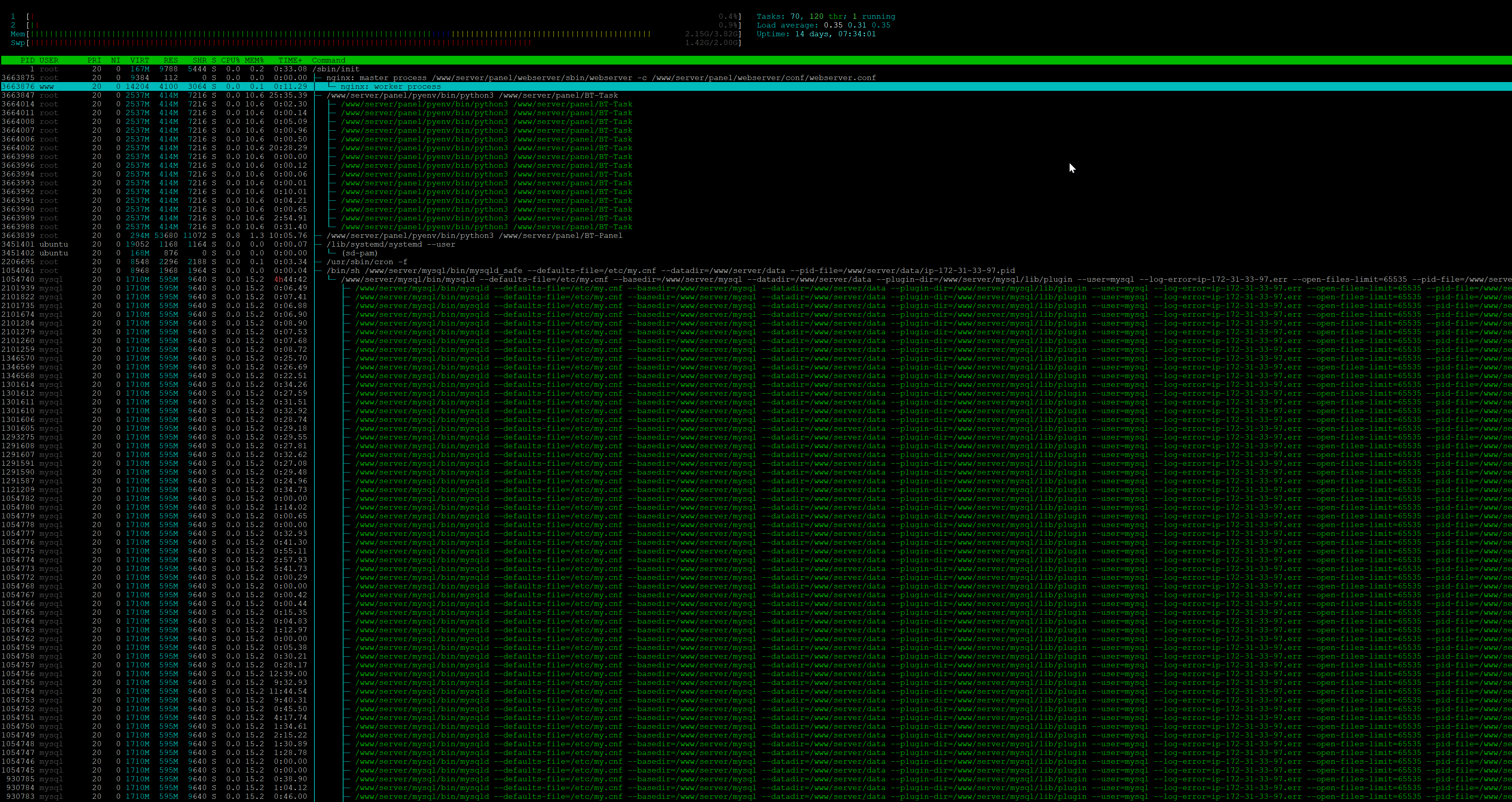Sort by the USER column header
The image size is (1512, 802).
pos(49,61)
